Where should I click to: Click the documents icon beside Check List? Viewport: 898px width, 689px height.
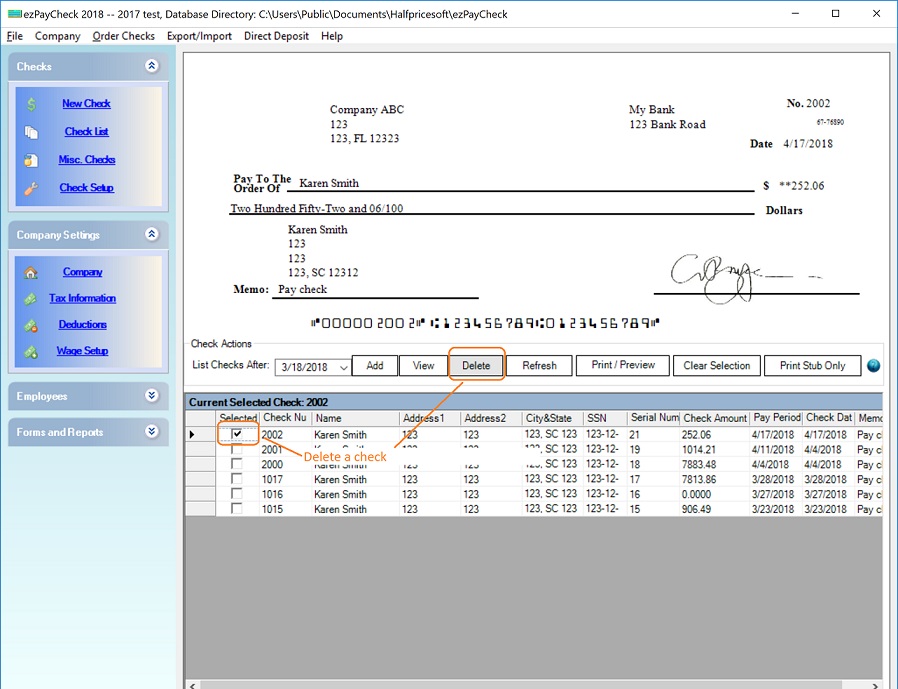click(31, 132)
